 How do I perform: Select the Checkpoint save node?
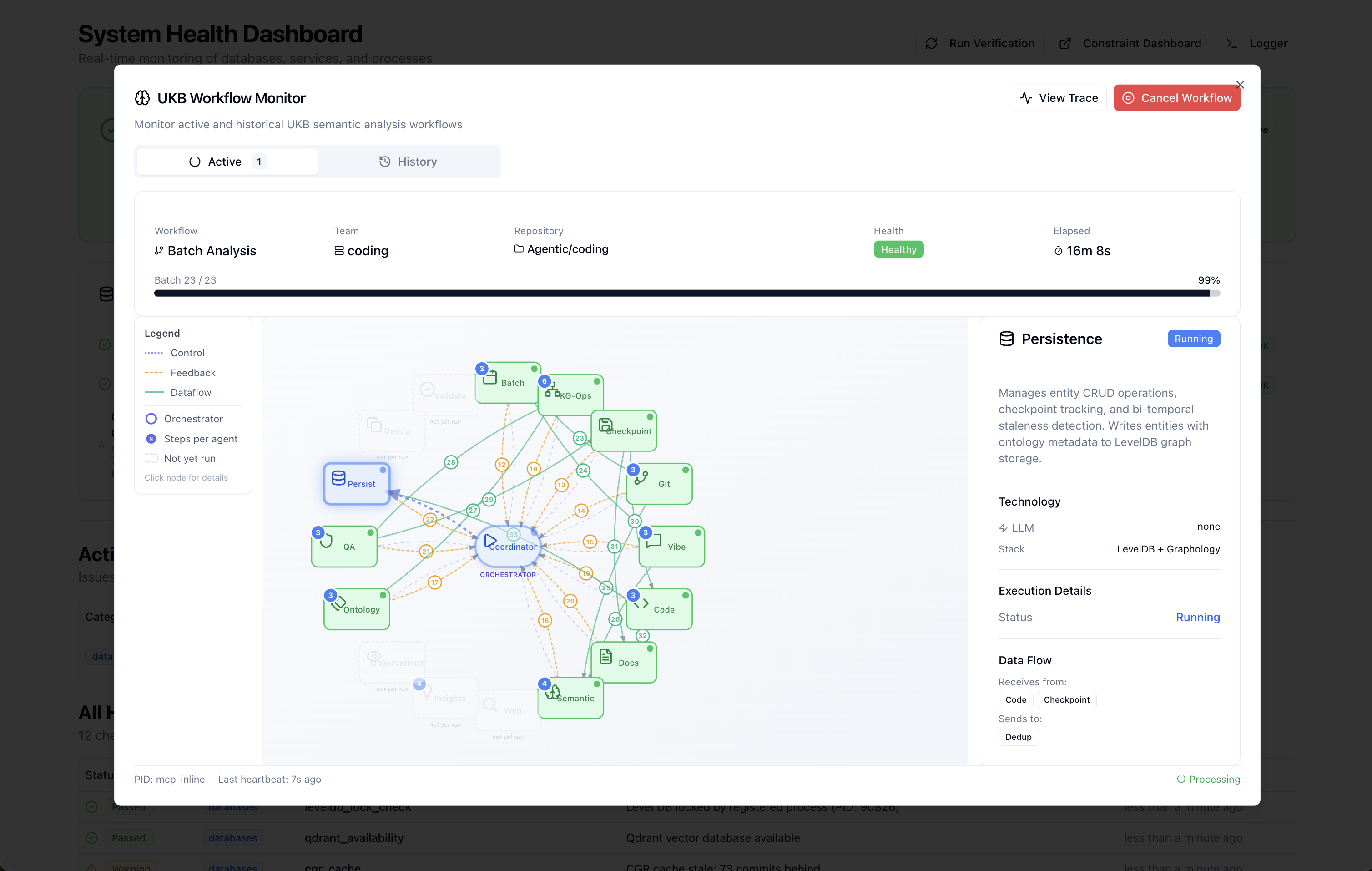pyautogui.click(x=624, y=430)
